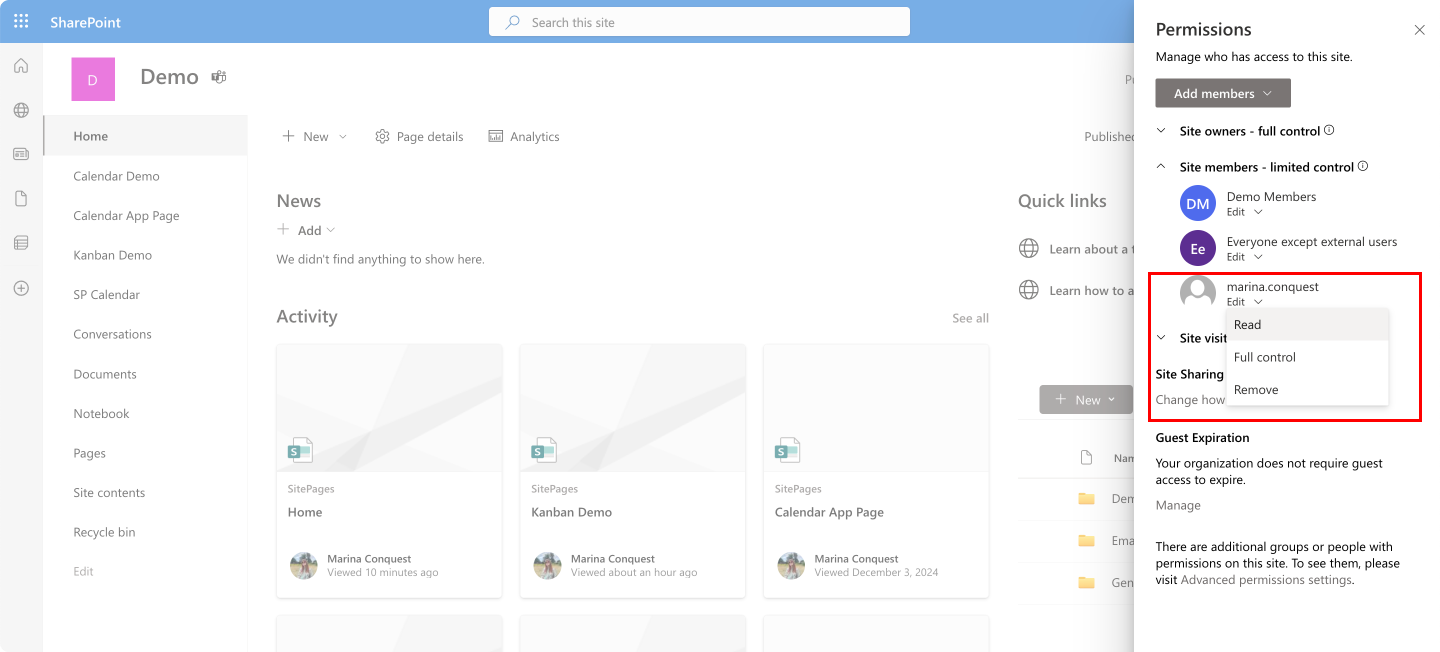
Task: Click the SitePages icon on Home card
Action: point(300,450)
